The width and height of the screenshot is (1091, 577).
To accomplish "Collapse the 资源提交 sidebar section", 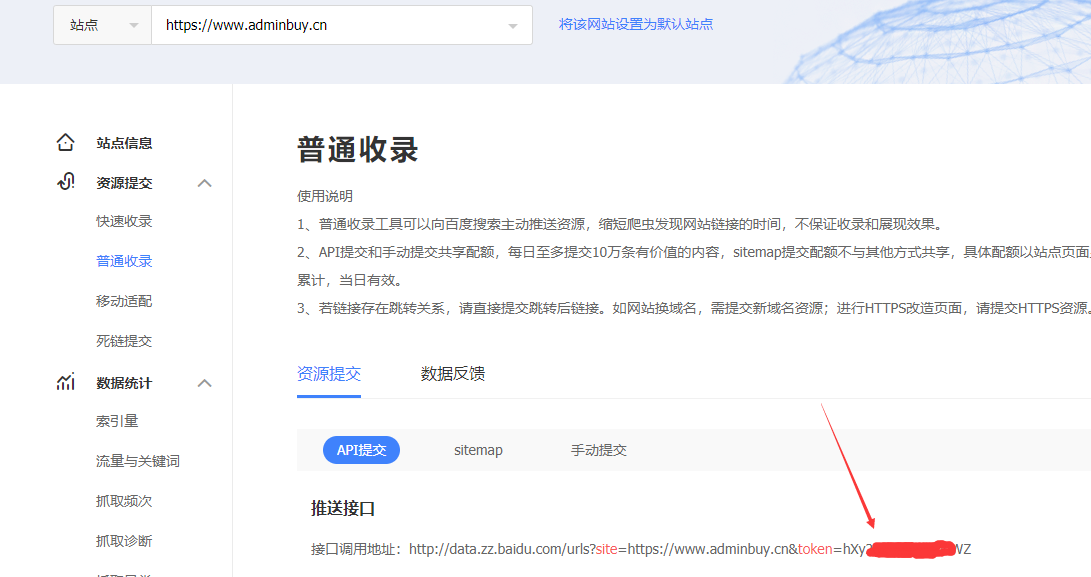I will [x=204, y=182].
